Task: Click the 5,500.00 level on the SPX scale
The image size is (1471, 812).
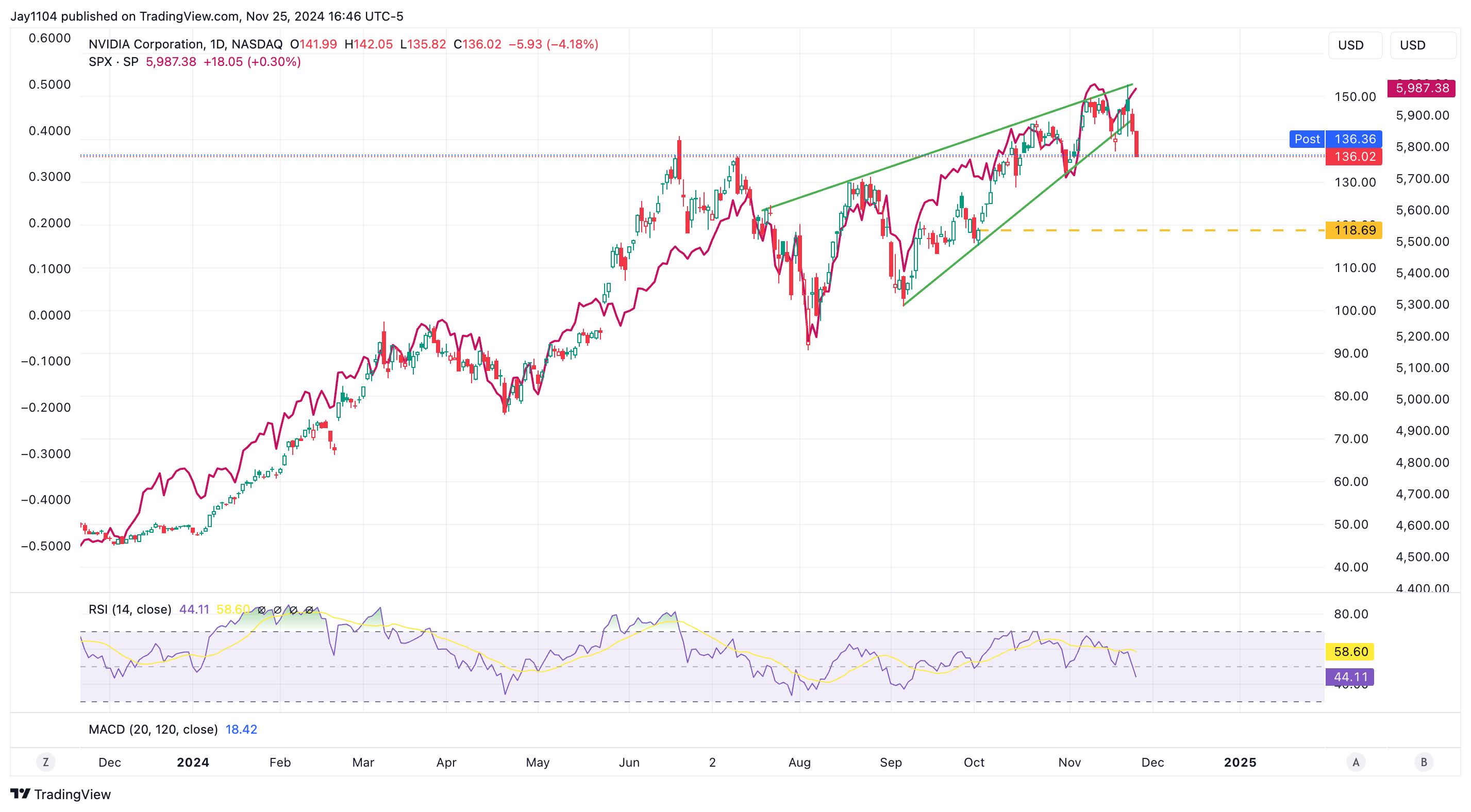Action: [1422, 242]
